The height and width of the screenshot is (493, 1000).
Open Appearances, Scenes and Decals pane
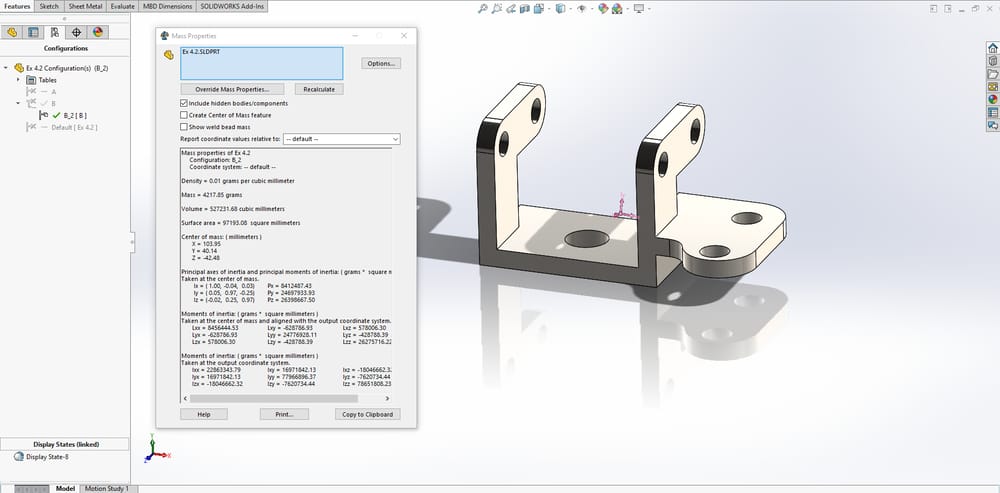[992, 99]
